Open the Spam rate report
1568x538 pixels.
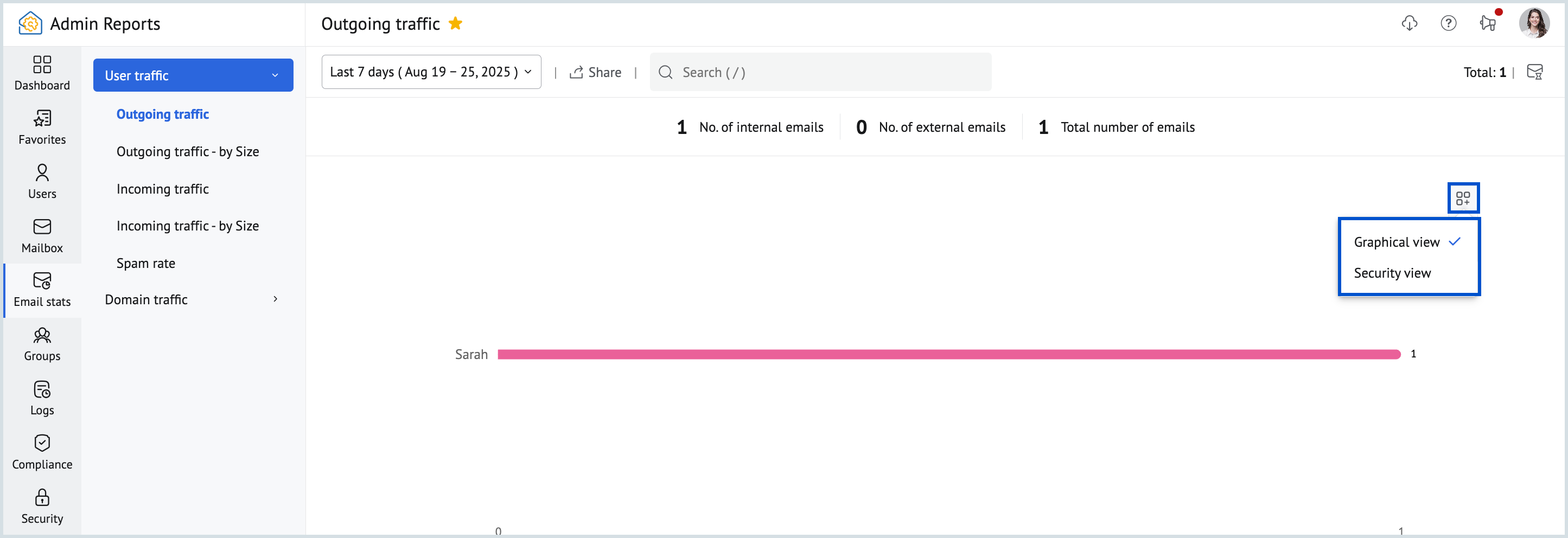pos(146,263)
